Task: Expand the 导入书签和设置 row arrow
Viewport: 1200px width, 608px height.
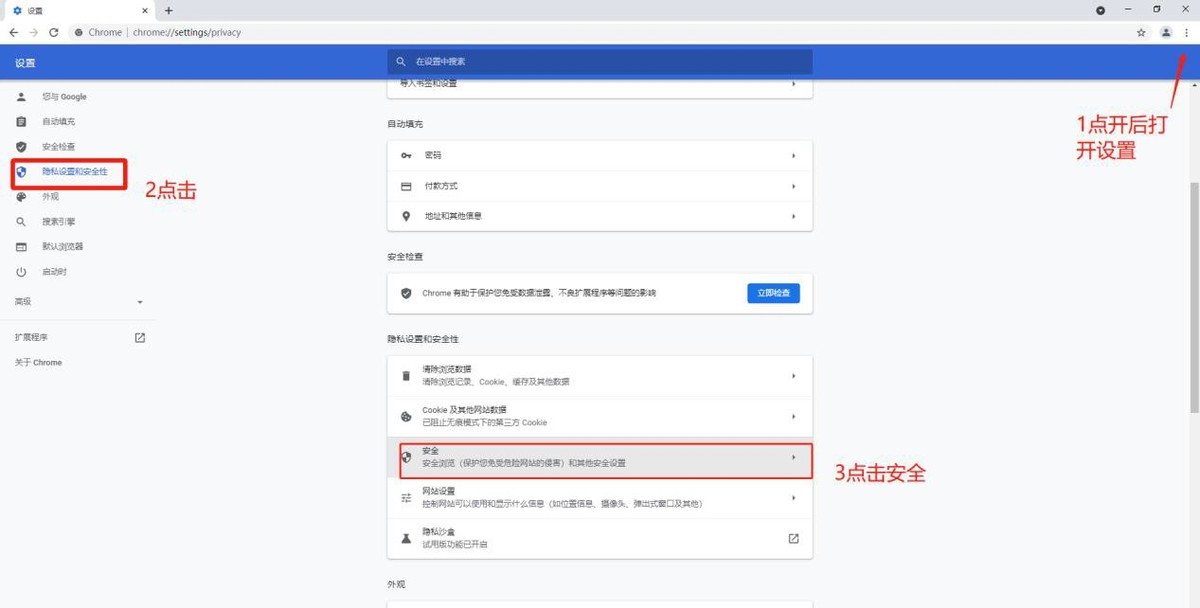Action: (793, 83)
